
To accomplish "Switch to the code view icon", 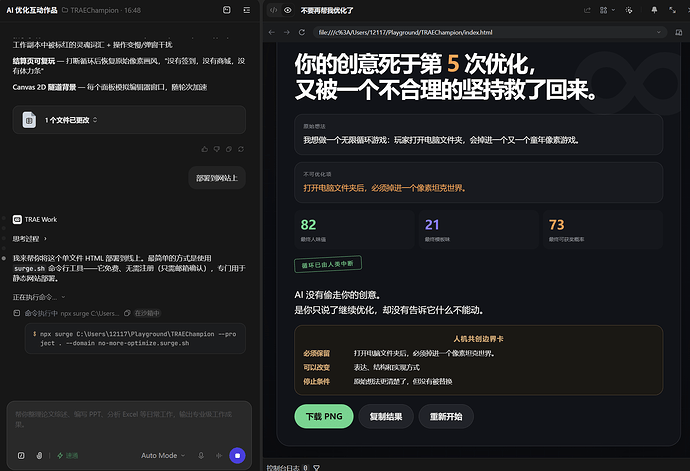I will pos(274,10).
